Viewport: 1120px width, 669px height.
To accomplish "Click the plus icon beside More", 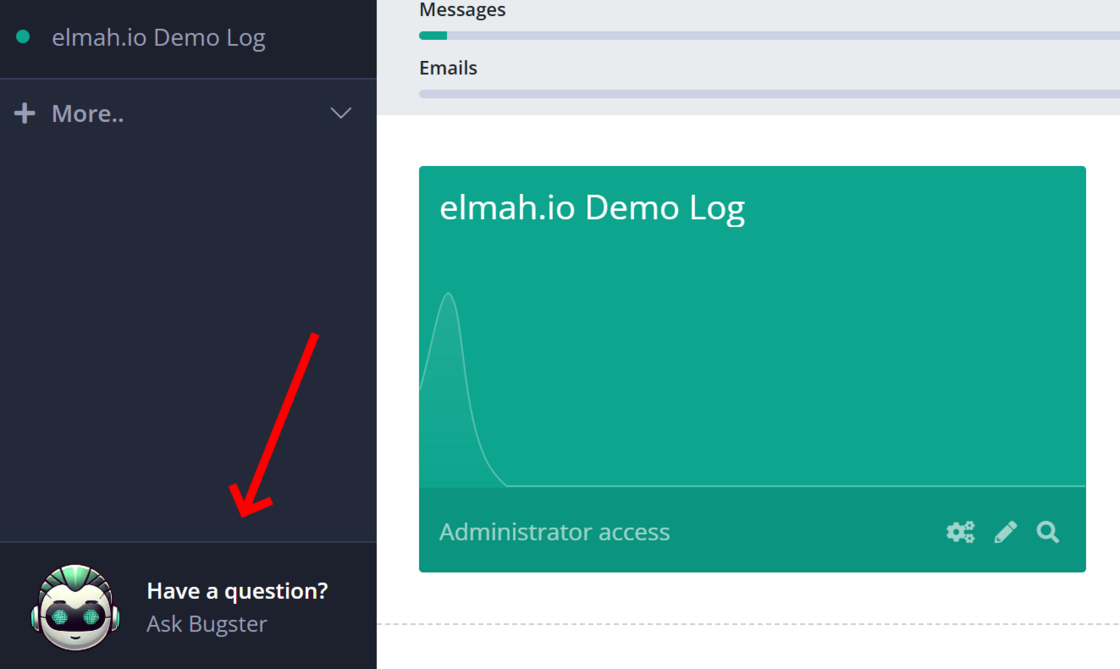I will [24, 113].
